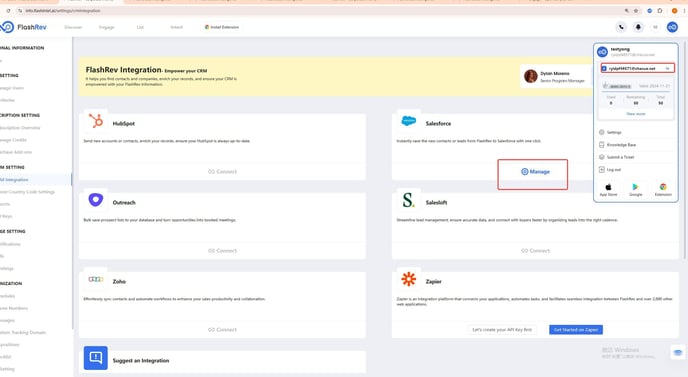Click the profile avatar inside account panel
Viewport: 688px width, 377px height.
tap(602, 52)
